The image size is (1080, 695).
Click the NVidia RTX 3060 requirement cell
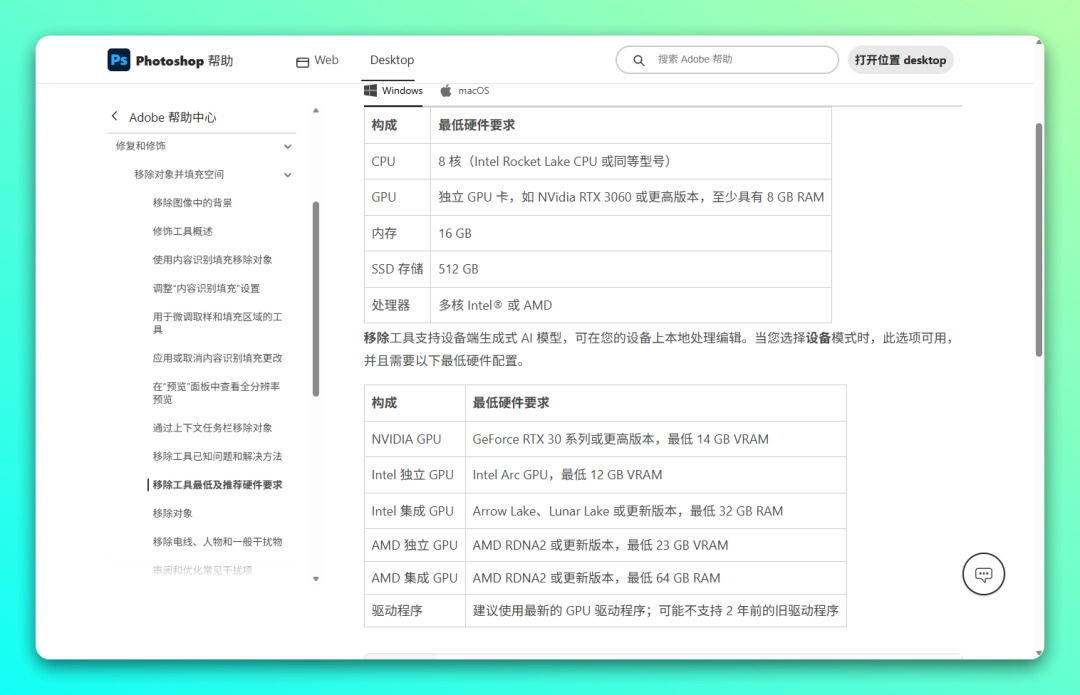click(x=631, y=197)
